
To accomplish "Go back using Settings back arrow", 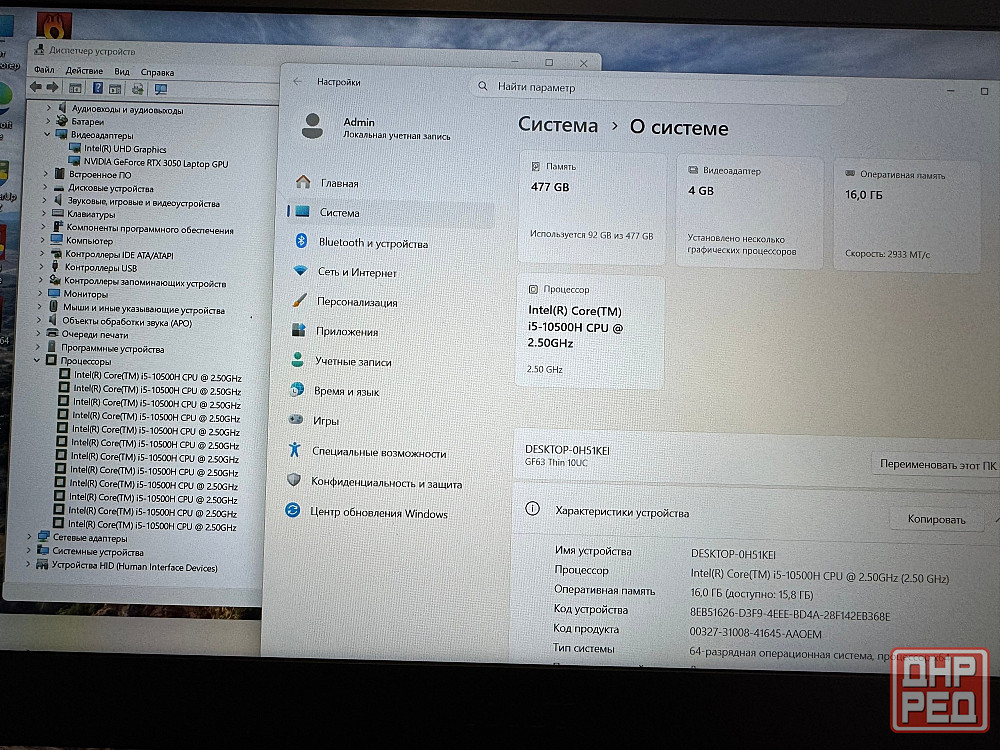I will coord(297,82).
